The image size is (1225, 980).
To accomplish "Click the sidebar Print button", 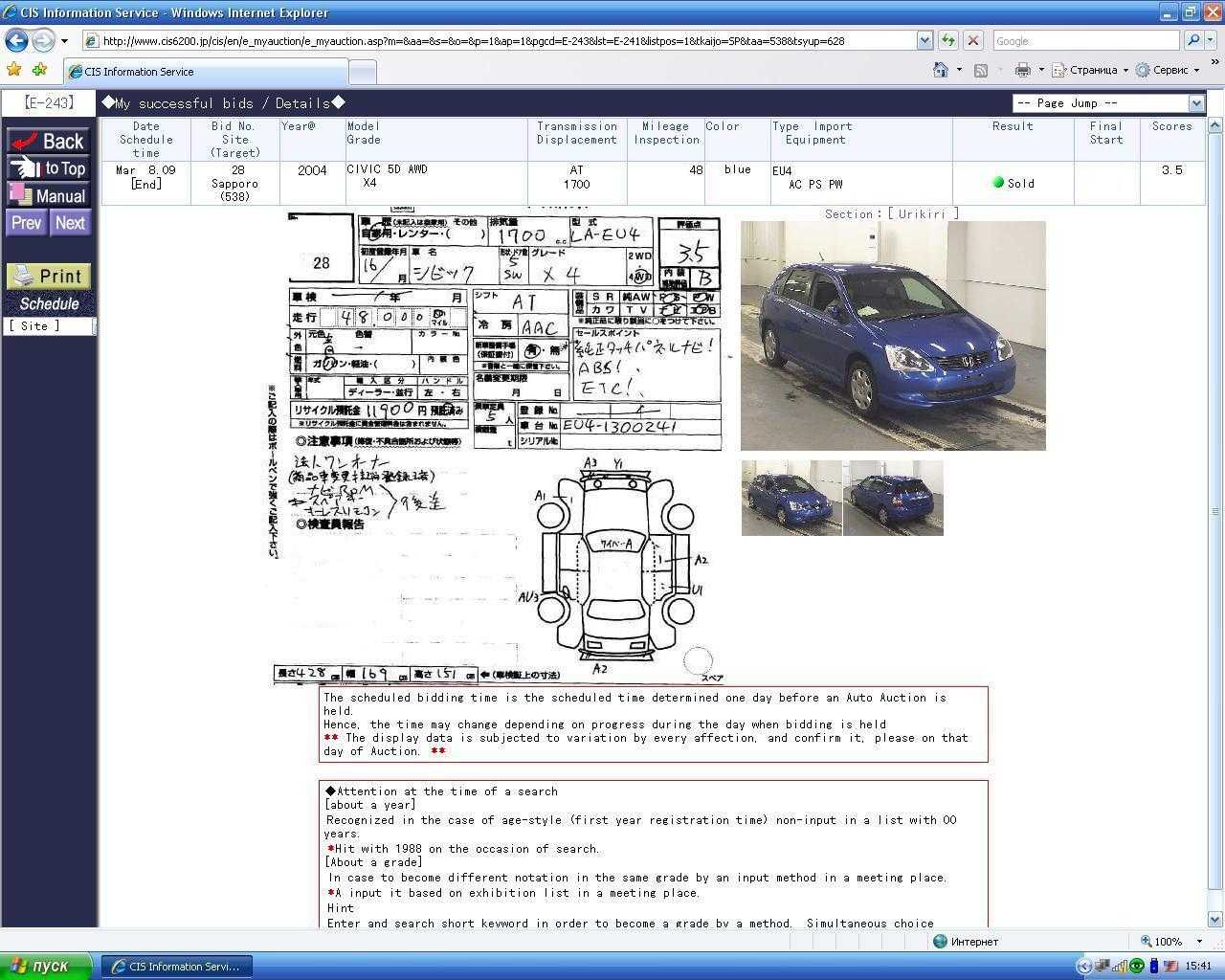I will coord(48,276).
